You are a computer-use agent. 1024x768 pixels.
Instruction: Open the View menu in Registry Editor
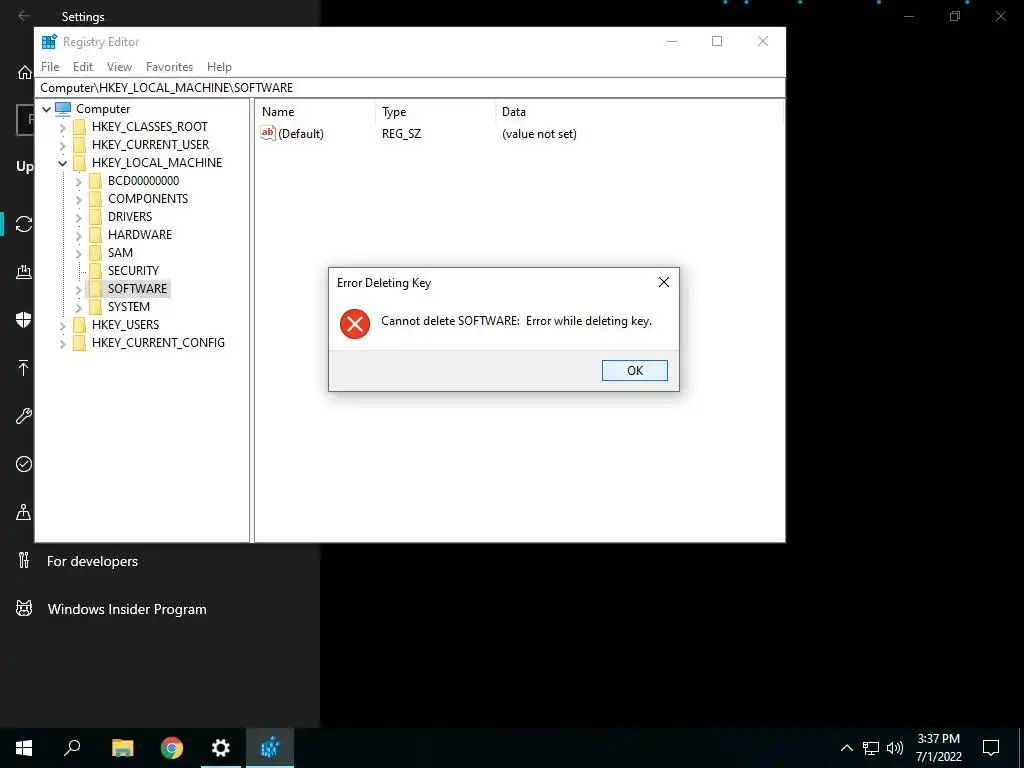[120, 67]
